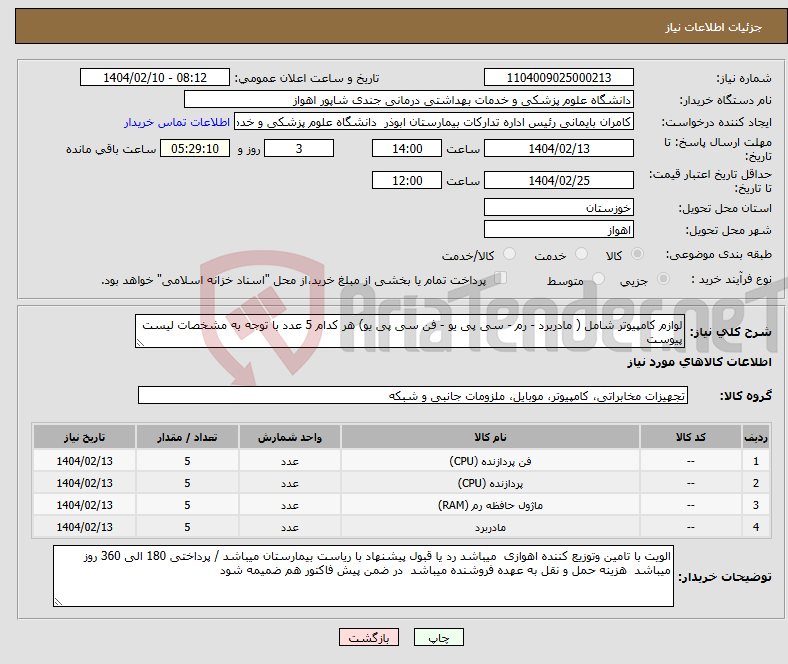This screenshot has height=664, width=788.
Task: Click the item name فن پردازنده (CPU)
Action: 490,461
